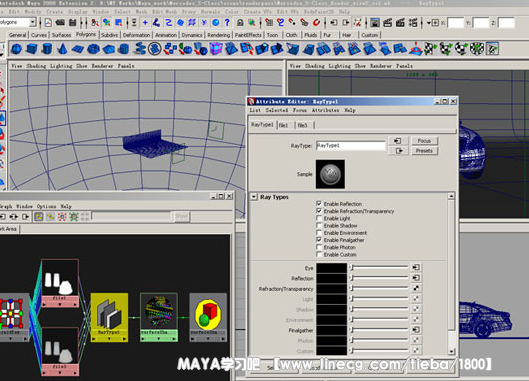529x381 pixels.
Task: Collapse the Ray Types section
Action: pyautogui.click(x=254, y=197)
